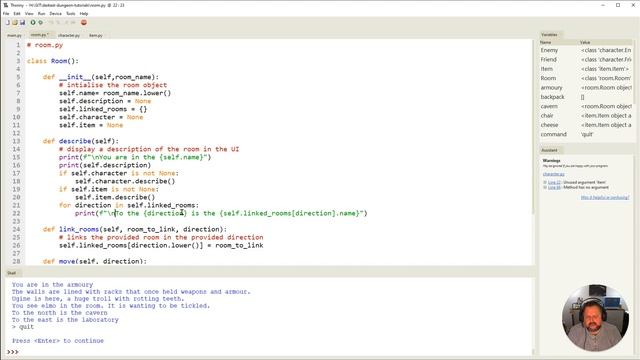
Task: Click the Save file toolbar icon
Action: point(22,22)
